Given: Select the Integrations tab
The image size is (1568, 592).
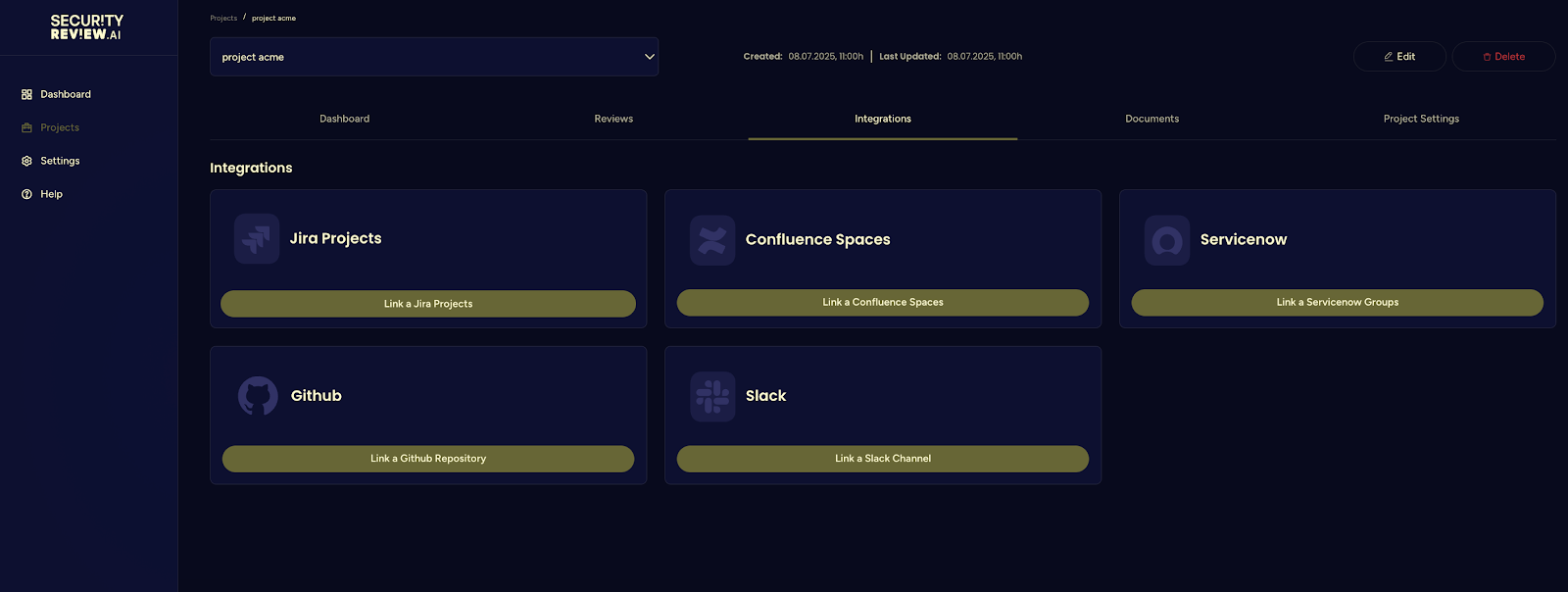Looking at the screenshot, I should click(883, 119).
